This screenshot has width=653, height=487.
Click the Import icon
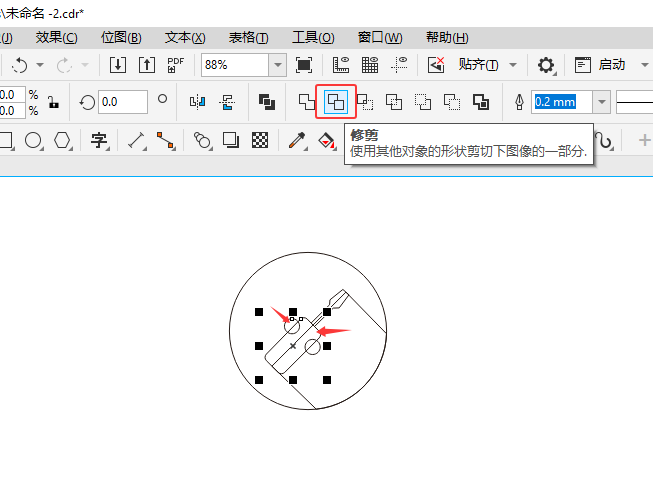coord(118,65)
